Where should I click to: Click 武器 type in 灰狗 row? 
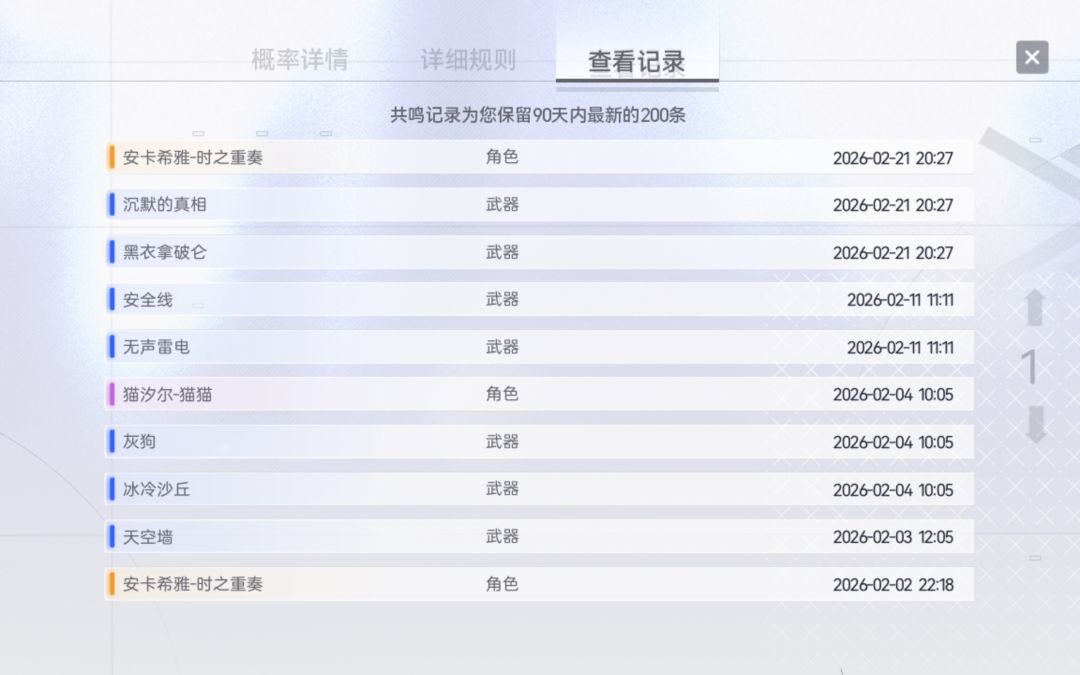[501, 442]
